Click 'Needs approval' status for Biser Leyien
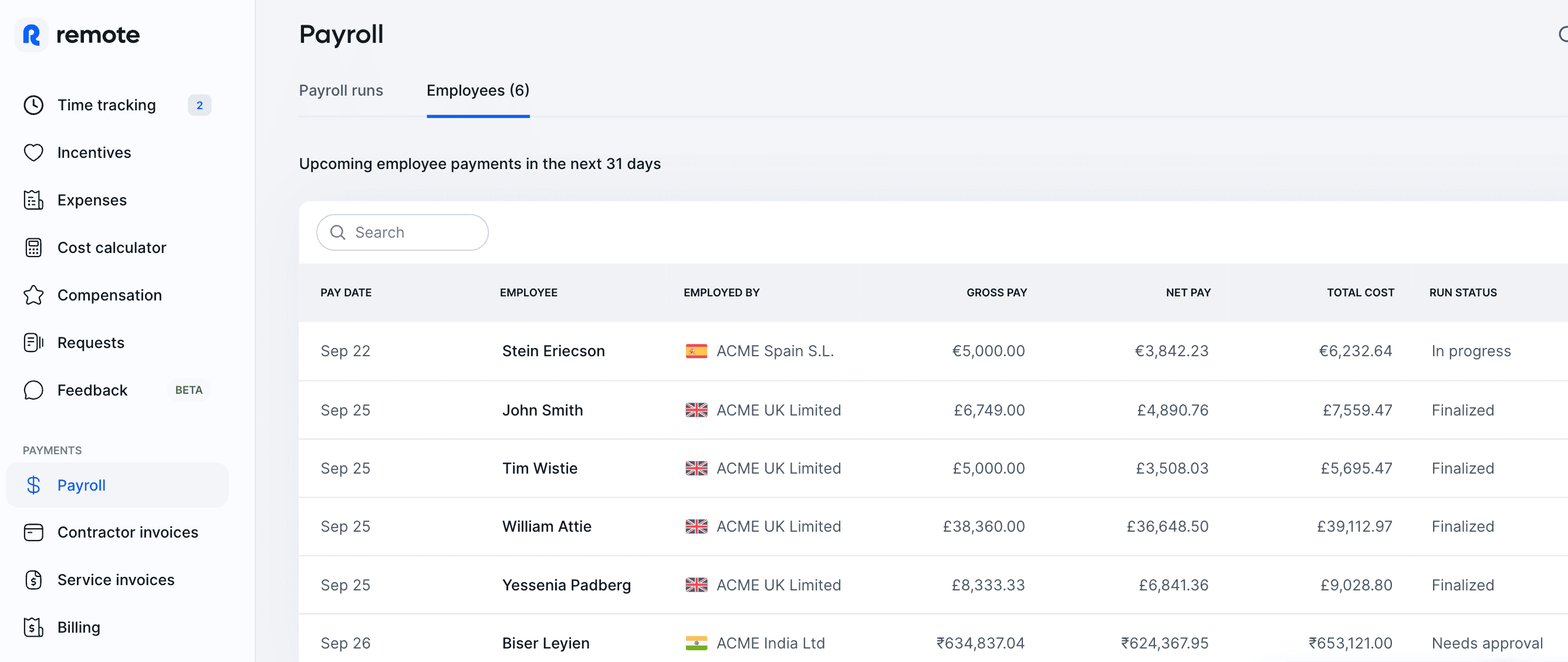Image resolution: width=1568 pixels, height=662 pixels. tap(1486, 643)
